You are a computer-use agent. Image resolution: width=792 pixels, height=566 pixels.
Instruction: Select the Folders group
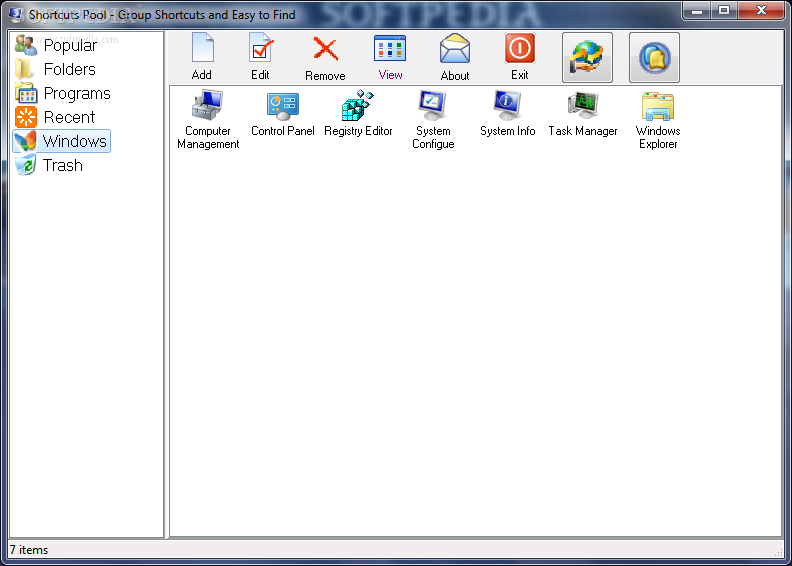click(x=55, y=69)
